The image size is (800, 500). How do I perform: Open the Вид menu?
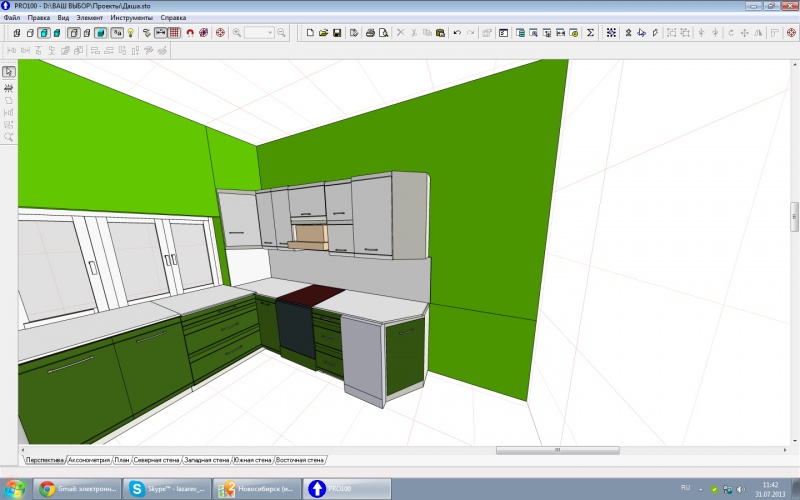[x=62, y=18]
